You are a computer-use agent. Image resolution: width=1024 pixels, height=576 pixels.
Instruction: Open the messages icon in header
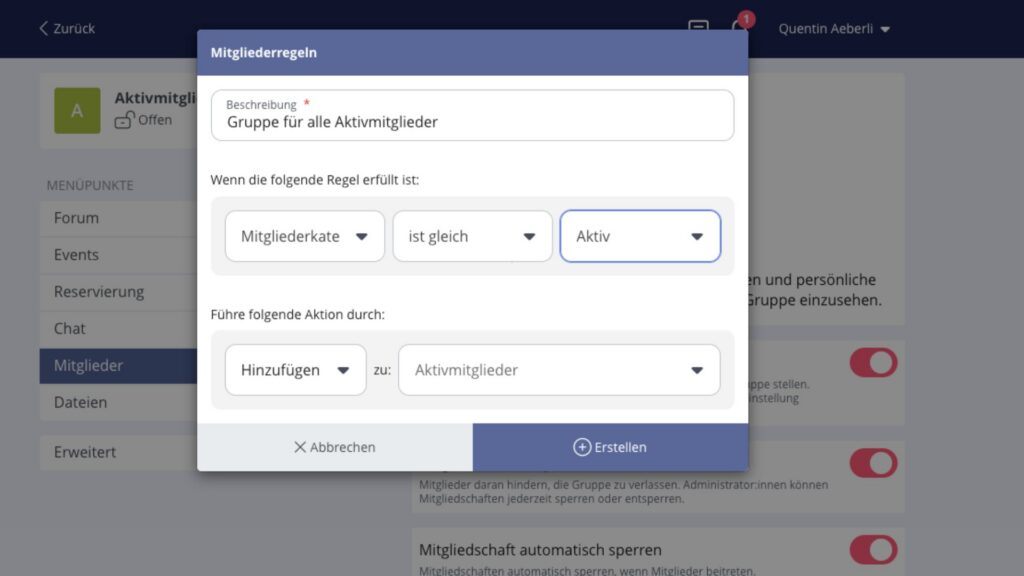698,28
